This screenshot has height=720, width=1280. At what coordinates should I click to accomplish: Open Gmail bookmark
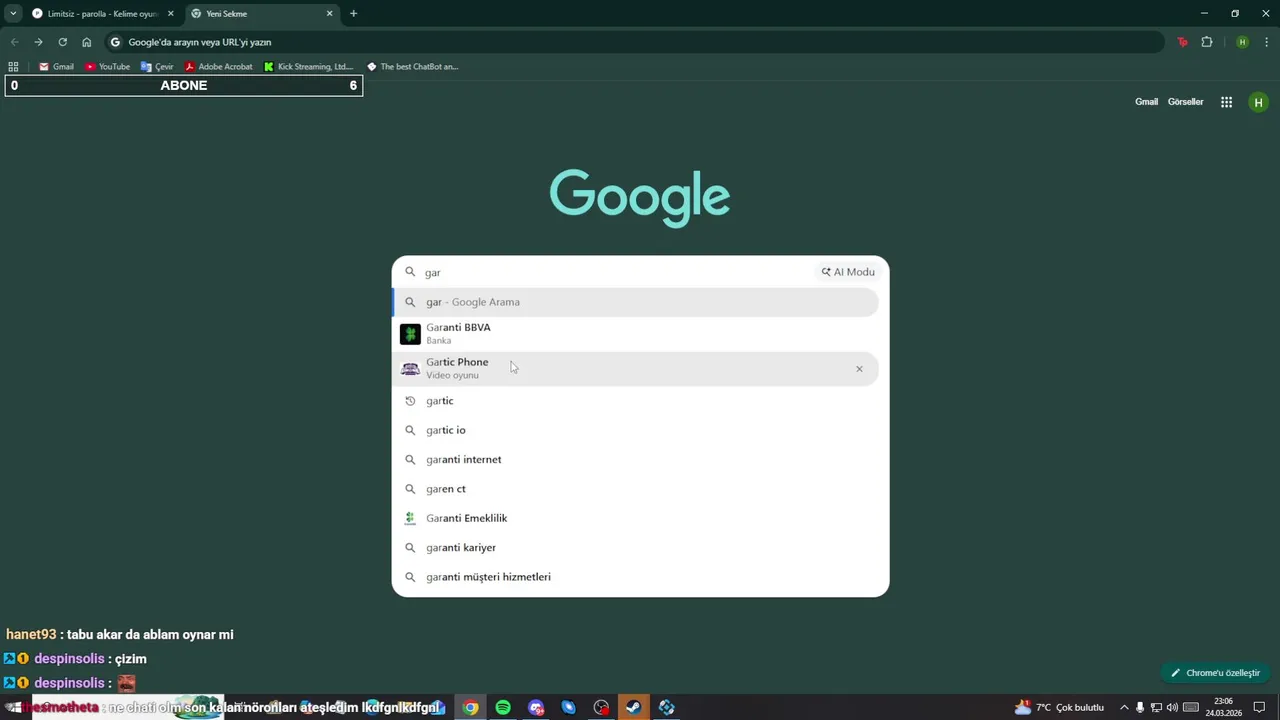56,67
